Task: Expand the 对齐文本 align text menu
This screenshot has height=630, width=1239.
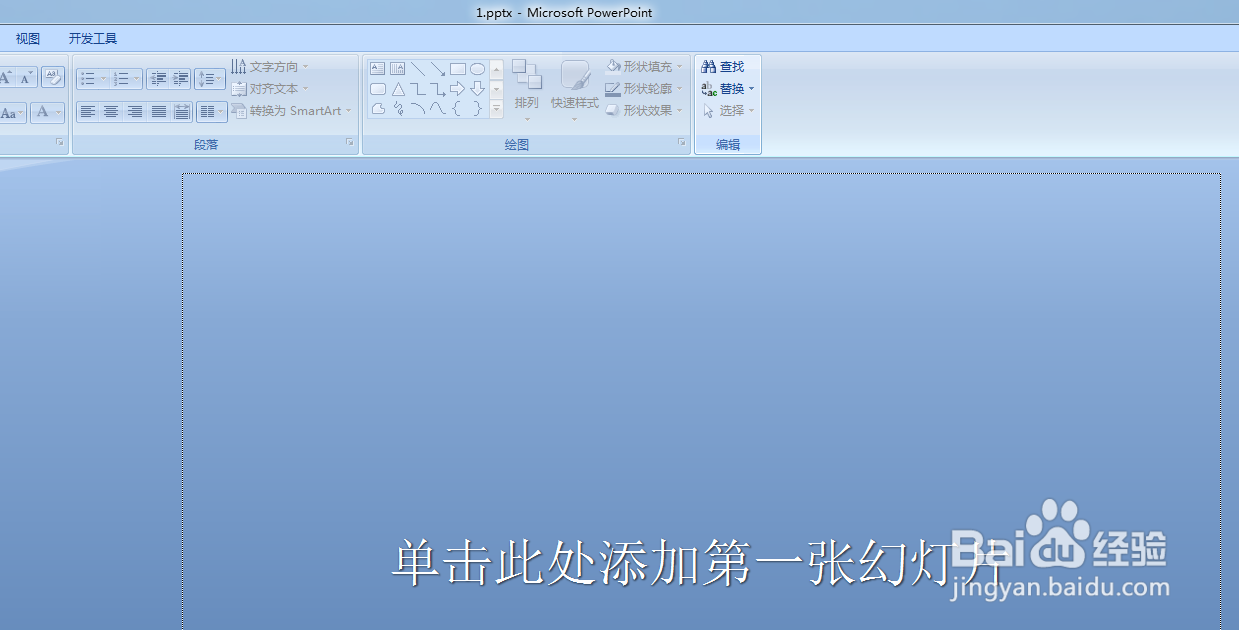Action: click(270, 89)
